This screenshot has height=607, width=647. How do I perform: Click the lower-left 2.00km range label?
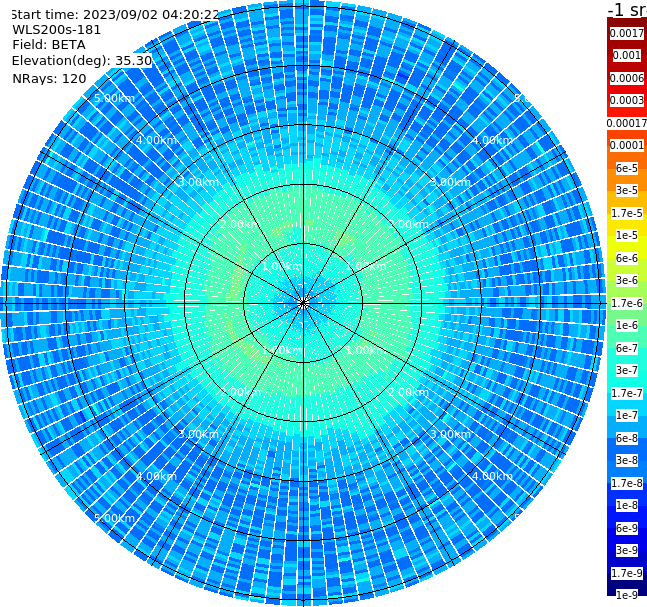pyautogui.click(x=240, y=392)
